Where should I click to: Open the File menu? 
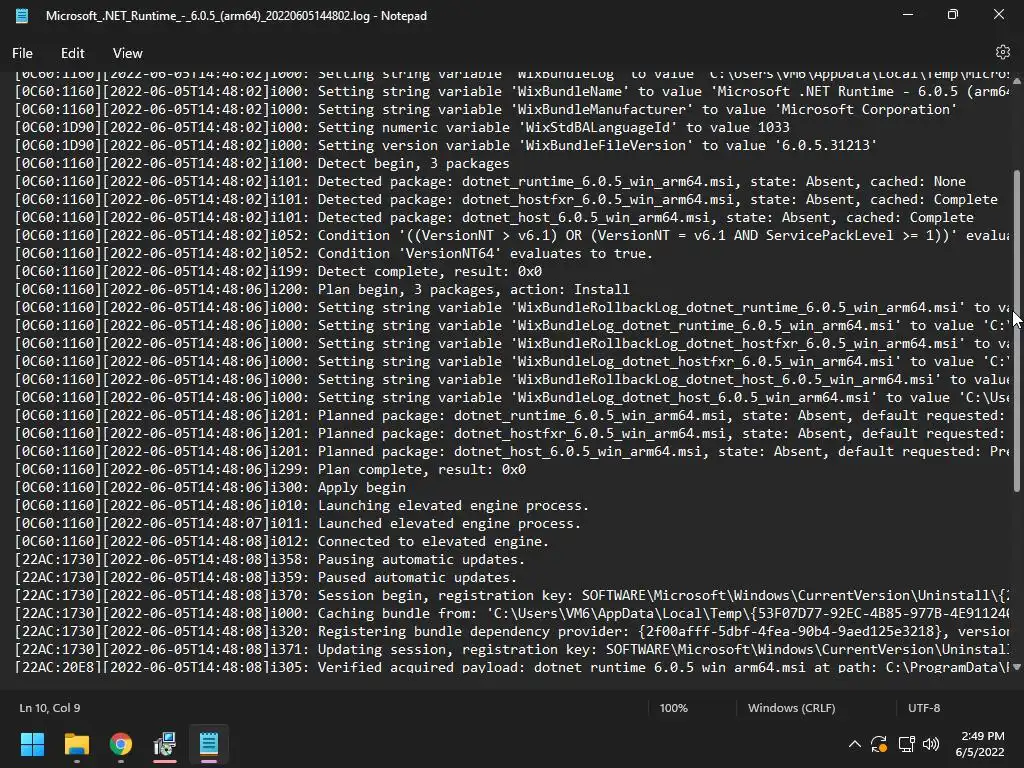pyautogui.click(x=22, y=54)
